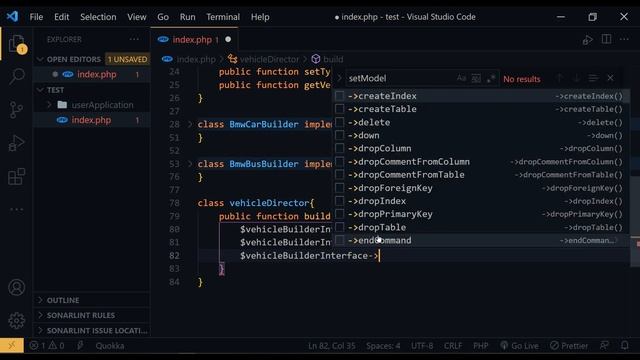
Task: Collapse the Open Editors section
Action: click(x=40, y=59)
